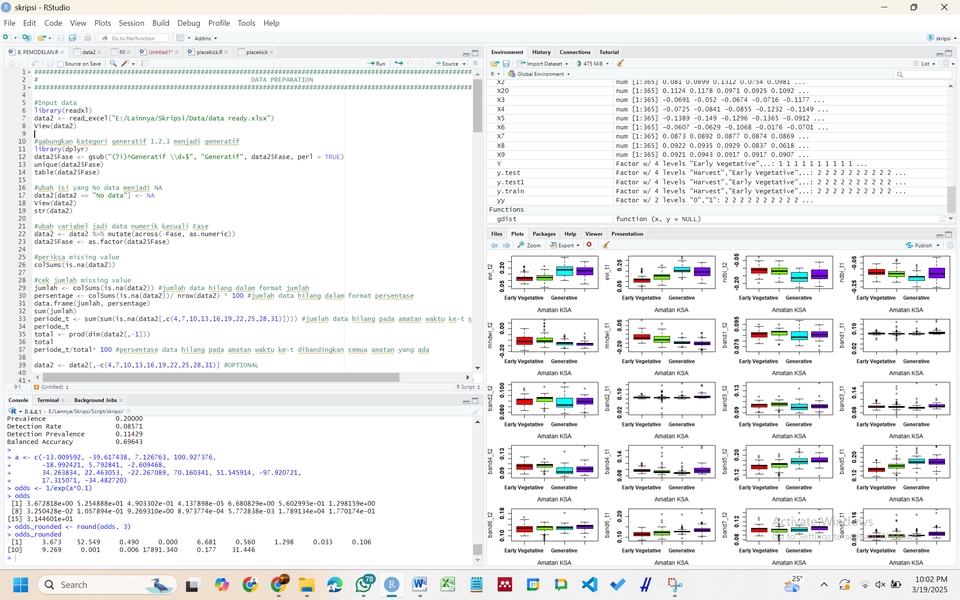
Task: Clear environment objects broom icon
Action: (620, 64)
